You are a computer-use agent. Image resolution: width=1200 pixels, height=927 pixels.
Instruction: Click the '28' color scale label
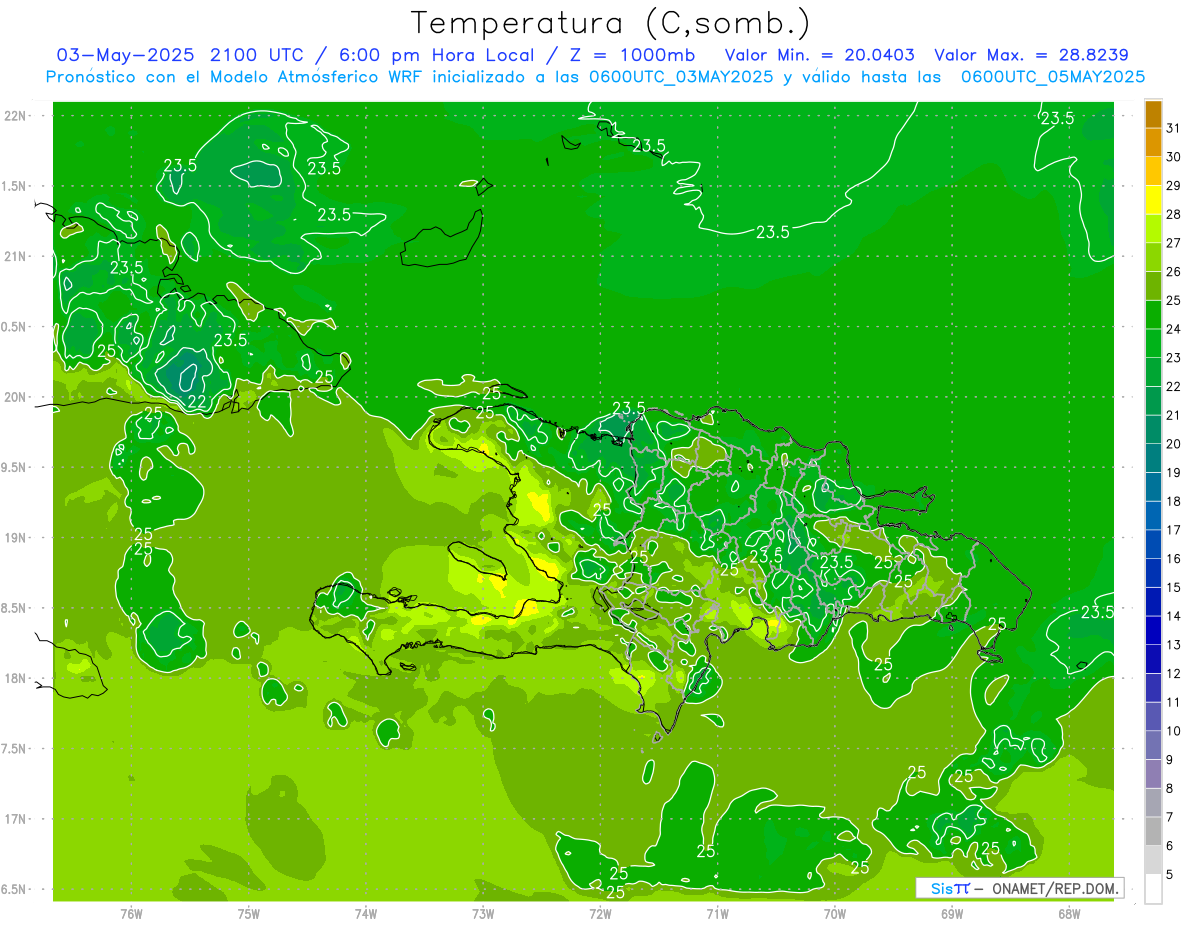[1174, 214]
